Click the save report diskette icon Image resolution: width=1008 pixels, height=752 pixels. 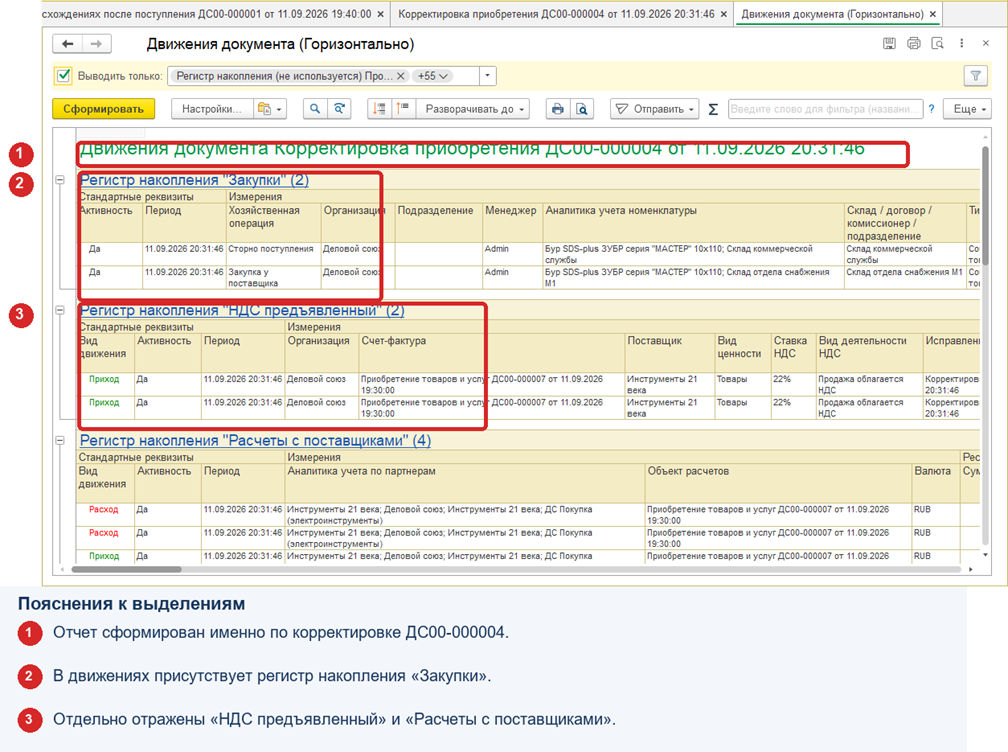pyautogui.click(x=889, y=44)
